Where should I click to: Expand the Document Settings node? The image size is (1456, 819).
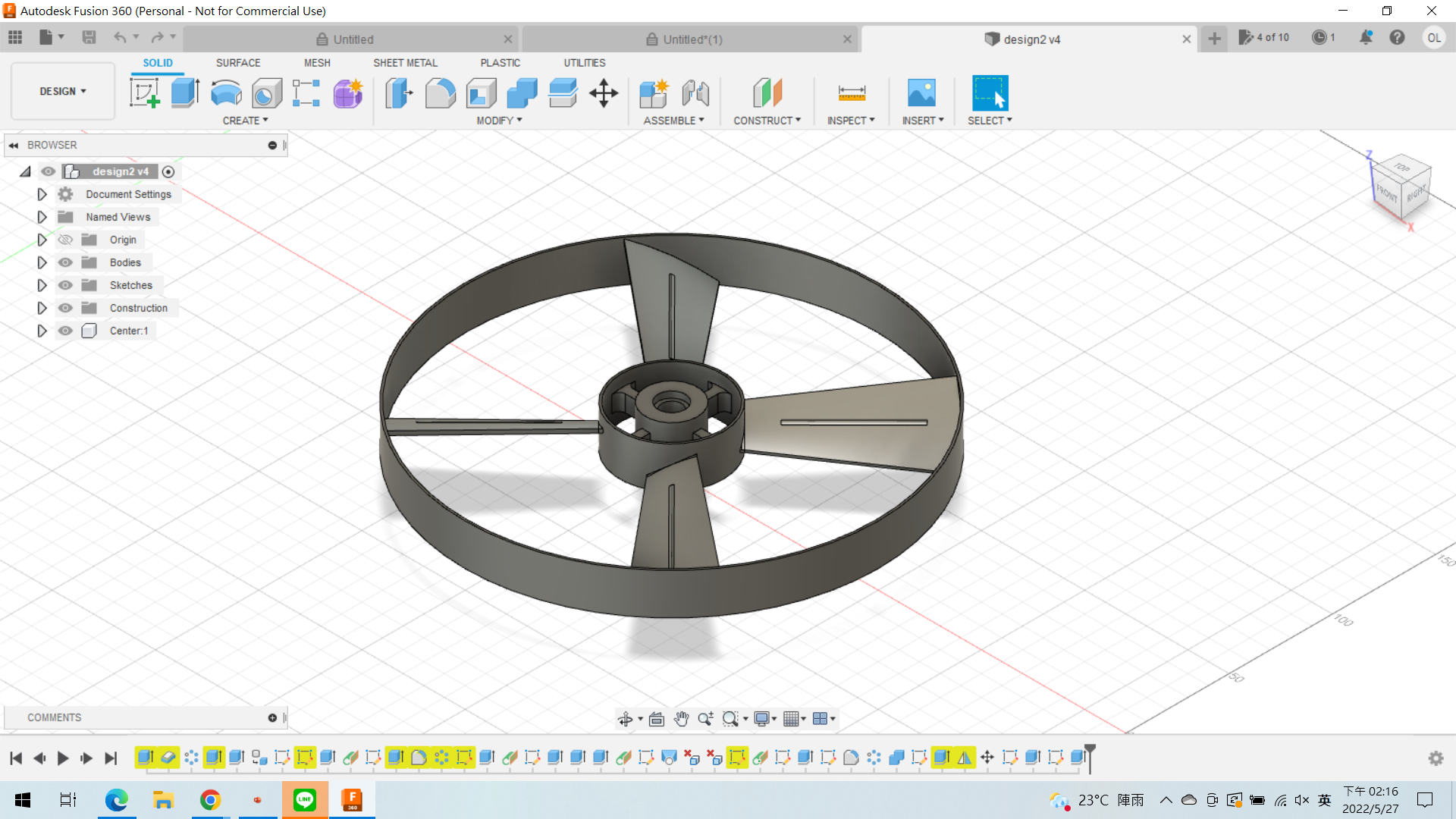tap(42, 194)
